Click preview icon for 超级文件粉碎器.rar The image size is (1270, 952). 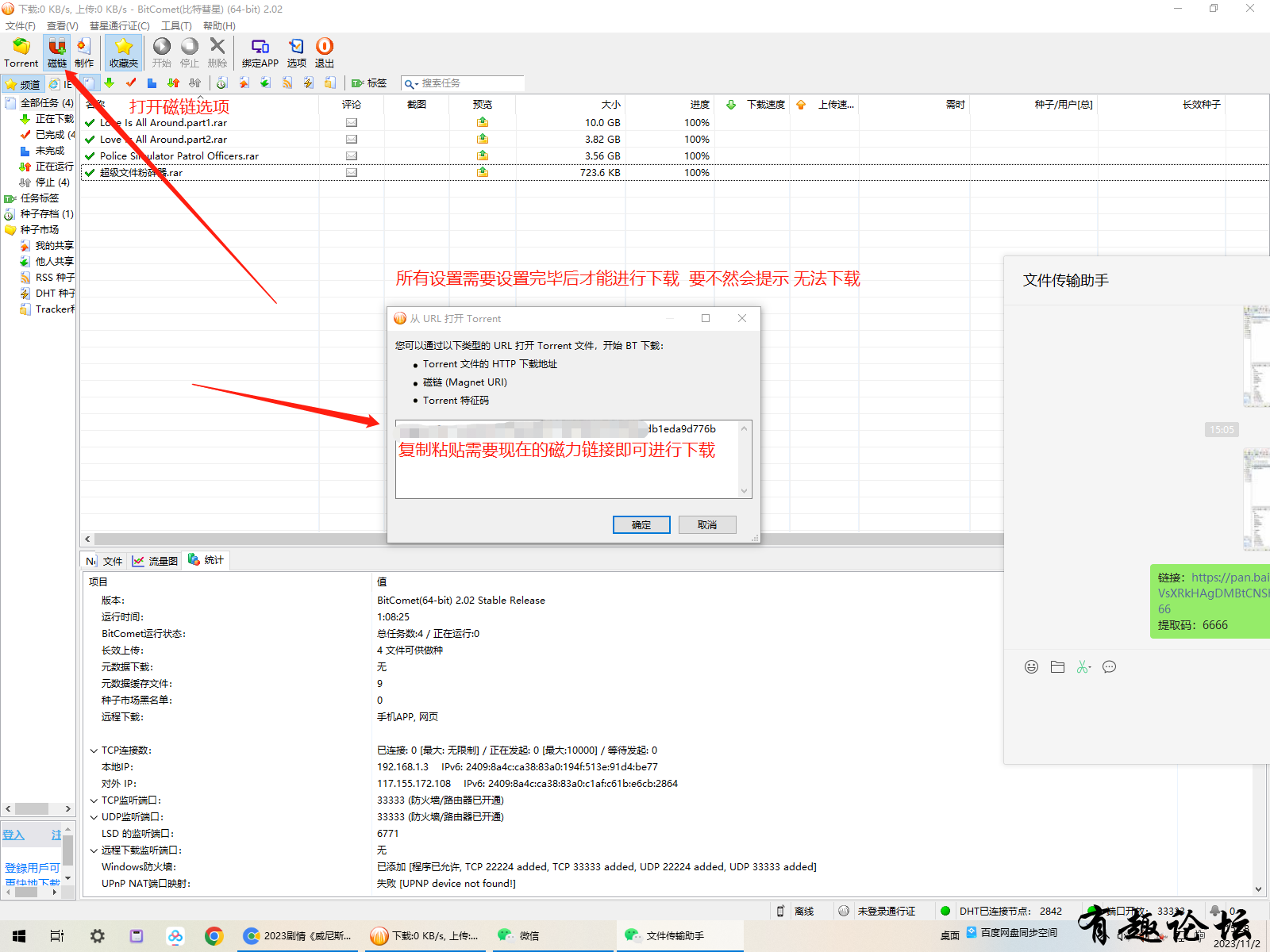(483, 172)
